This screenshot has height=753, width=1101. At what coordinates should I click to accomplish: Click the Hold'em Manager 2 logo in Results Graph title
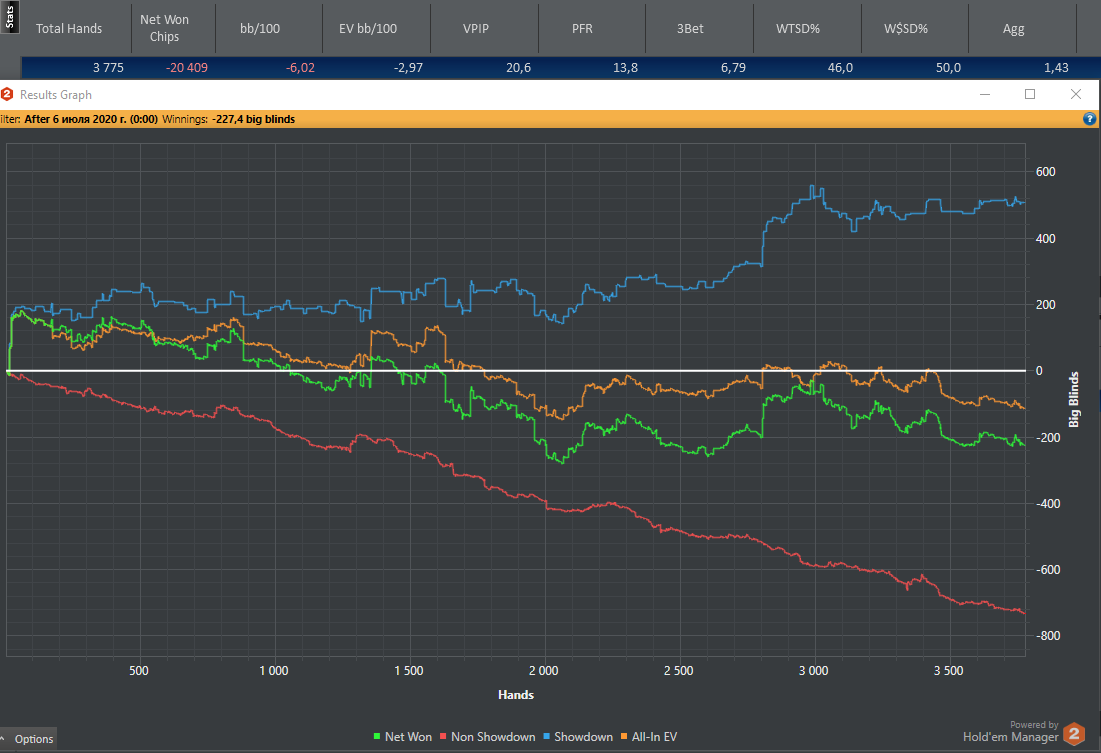pyautogui.click(x=7, y=94)
